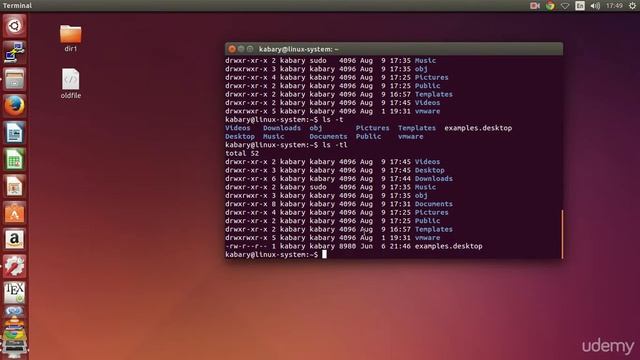The image size is (640, 360).
Task: Open System Settings wrench-and-gear icon
Action: [14, 266]
